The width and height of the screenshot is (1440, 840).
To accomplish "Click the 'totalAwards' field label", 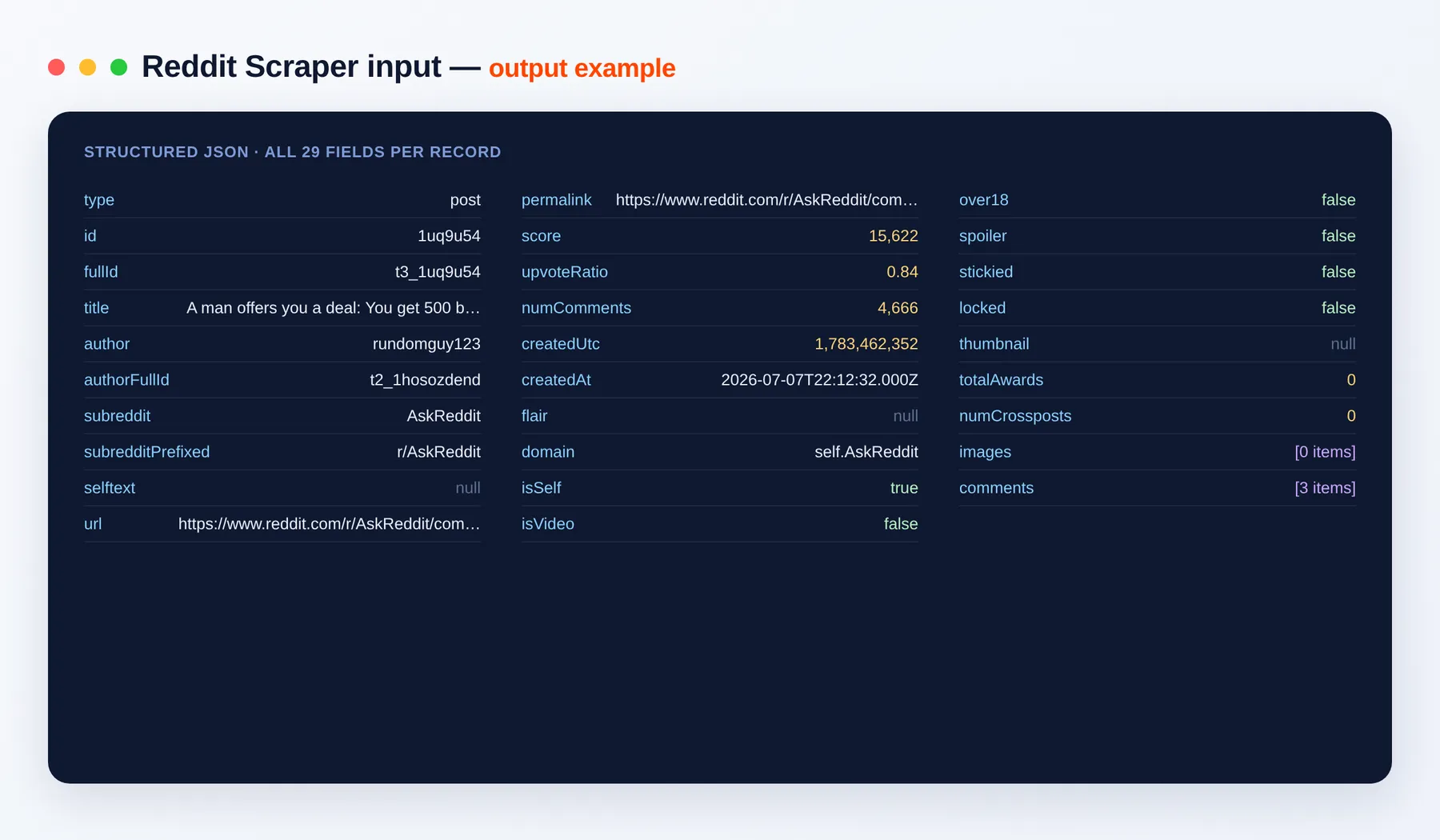I will (x=1001, y=380).
